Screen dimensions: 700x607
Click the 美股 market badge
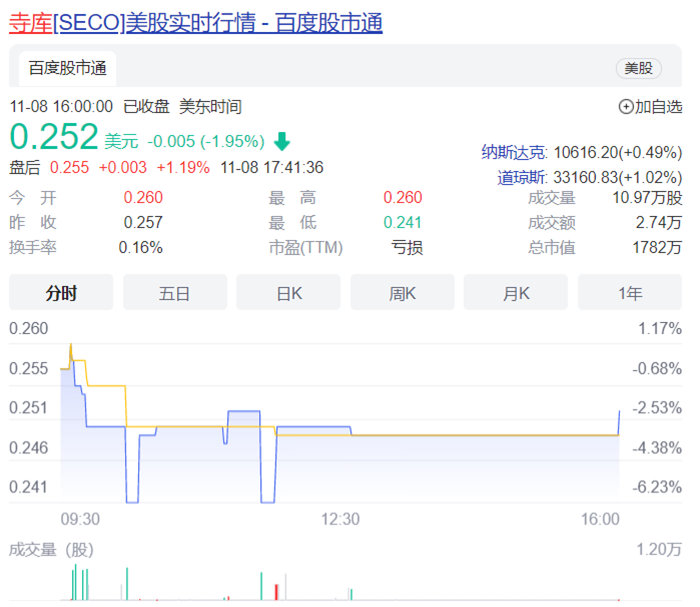coord(638,68)
